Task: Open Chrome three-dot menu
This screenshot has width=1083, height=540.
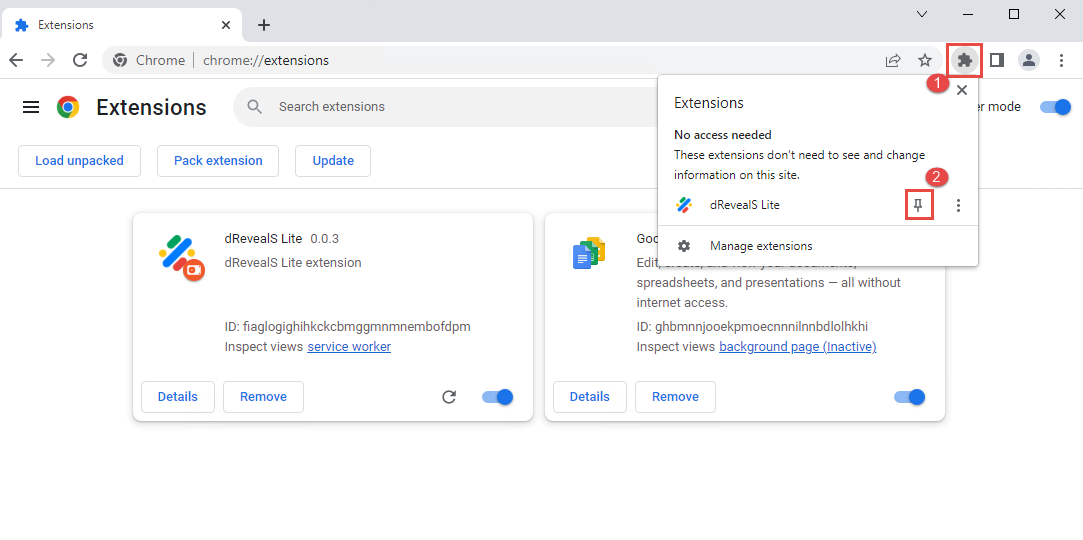Action: pos(1061,60)
